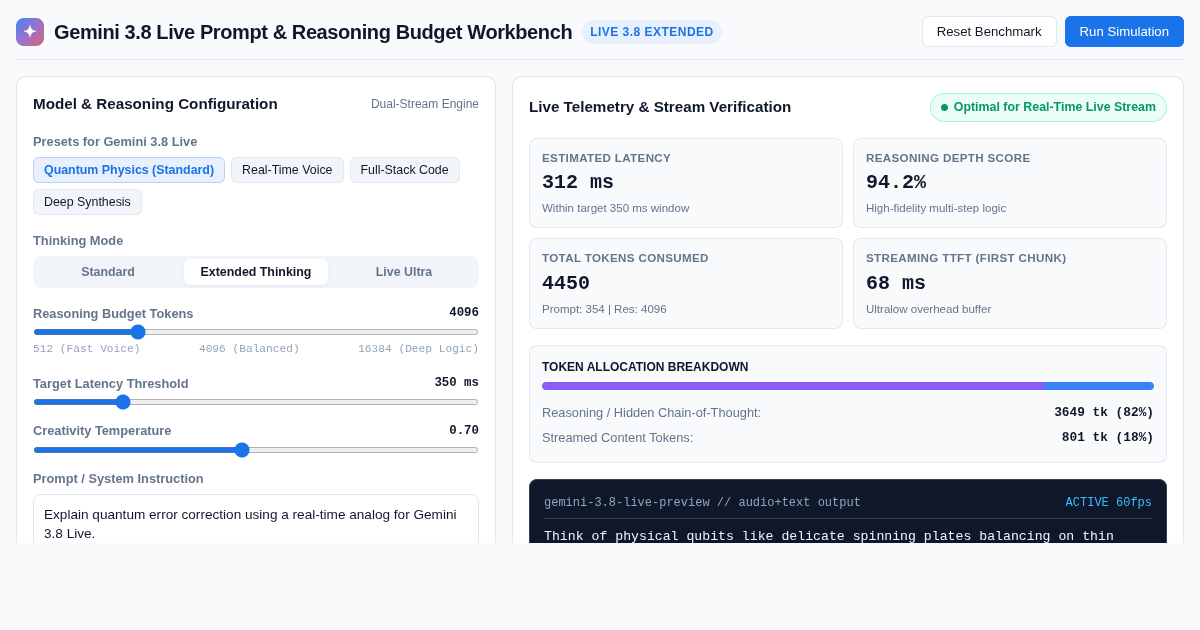Click the Reset Benchmark button
This screenshot has height=630, width=1200.
989,31
